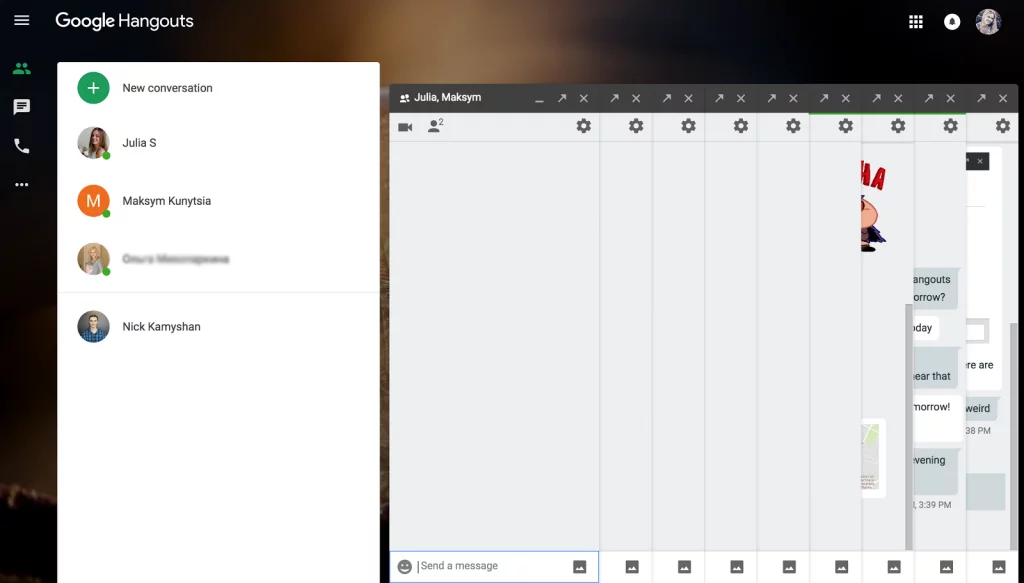Open the emoji picker in message box

pos(404,566)
